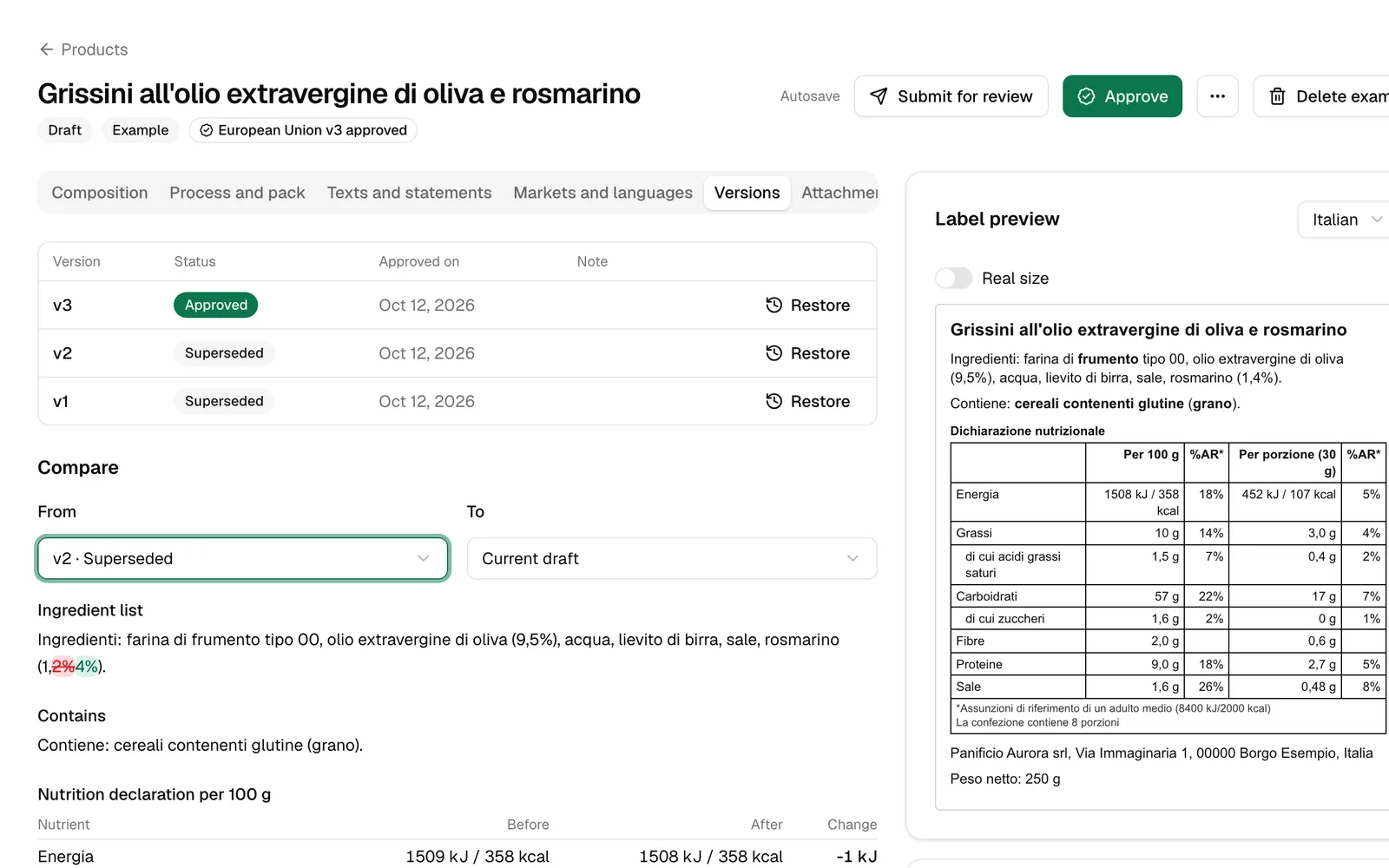Click the restore history icon for v2

click(773, 353)
